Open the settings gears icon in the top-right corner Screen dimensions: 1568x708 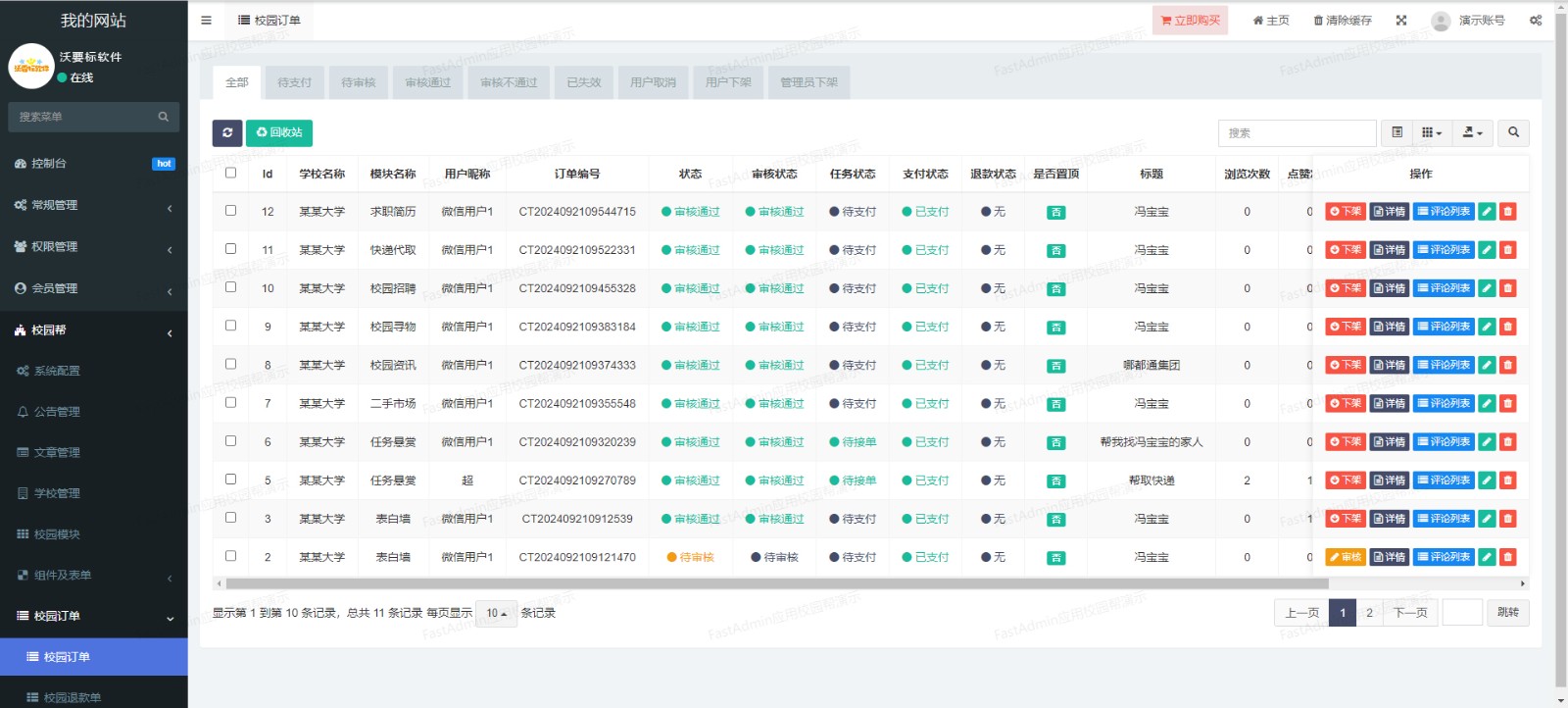1536,21
